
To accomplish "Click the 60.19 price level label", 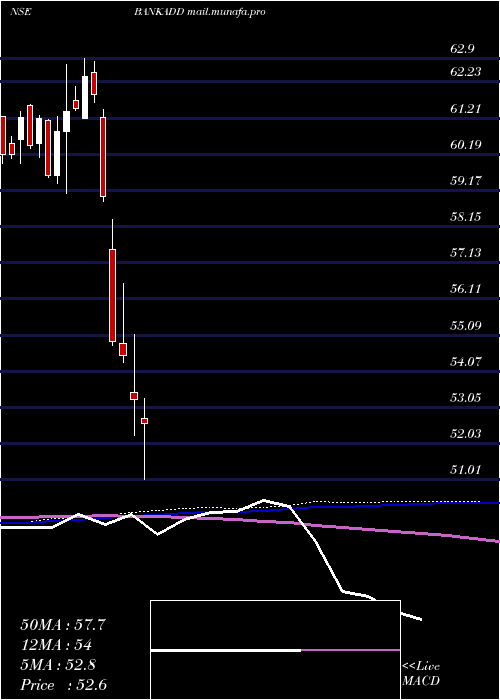I will pos(466,144).
